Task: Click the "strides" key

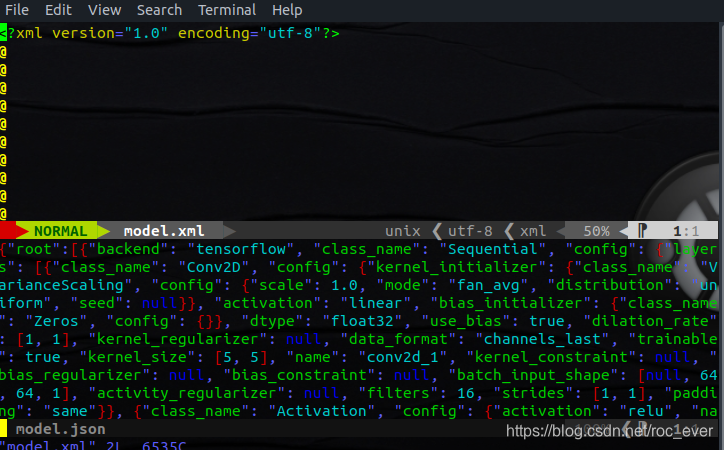Action: pyautogui.click(x=533, y=393)
